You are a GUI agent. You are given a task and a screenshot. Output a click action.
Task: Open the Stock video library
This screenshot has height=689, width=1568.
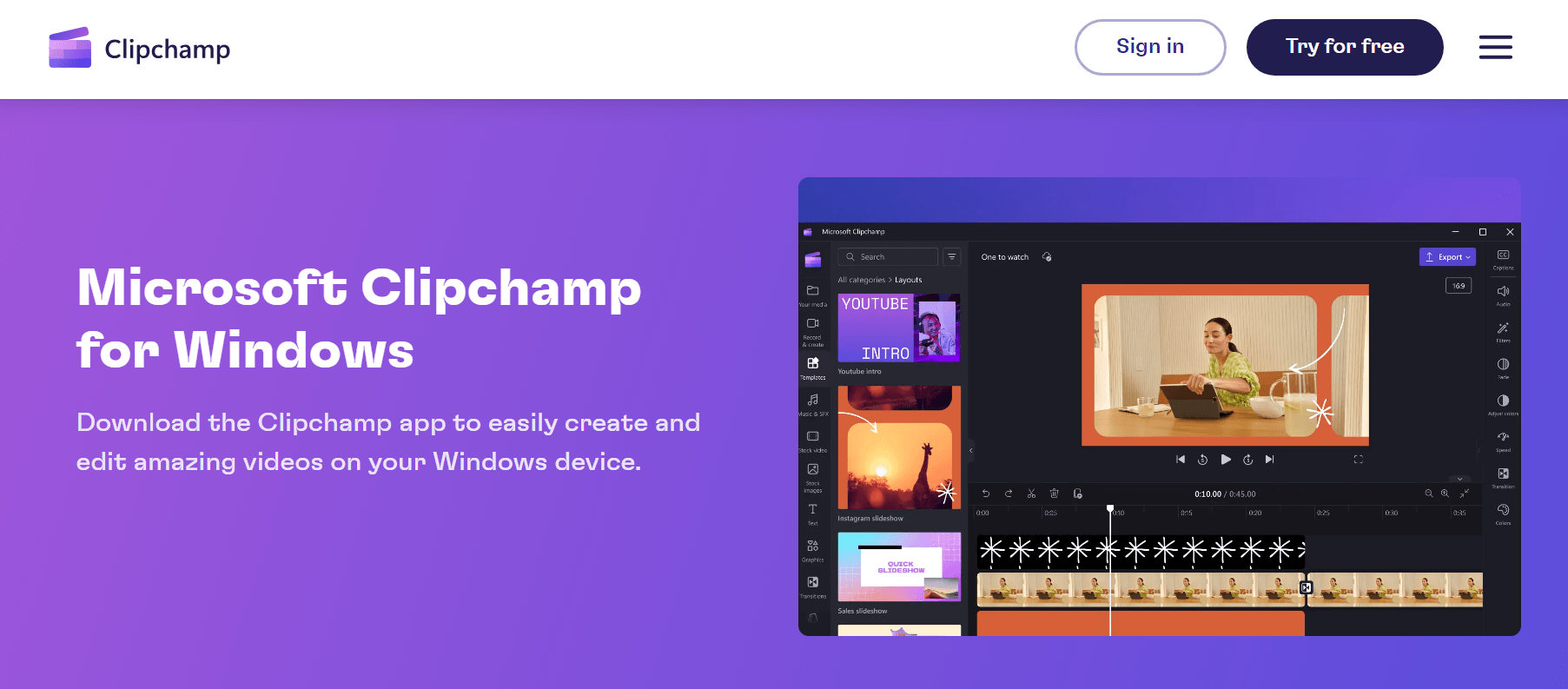point(813,441)
